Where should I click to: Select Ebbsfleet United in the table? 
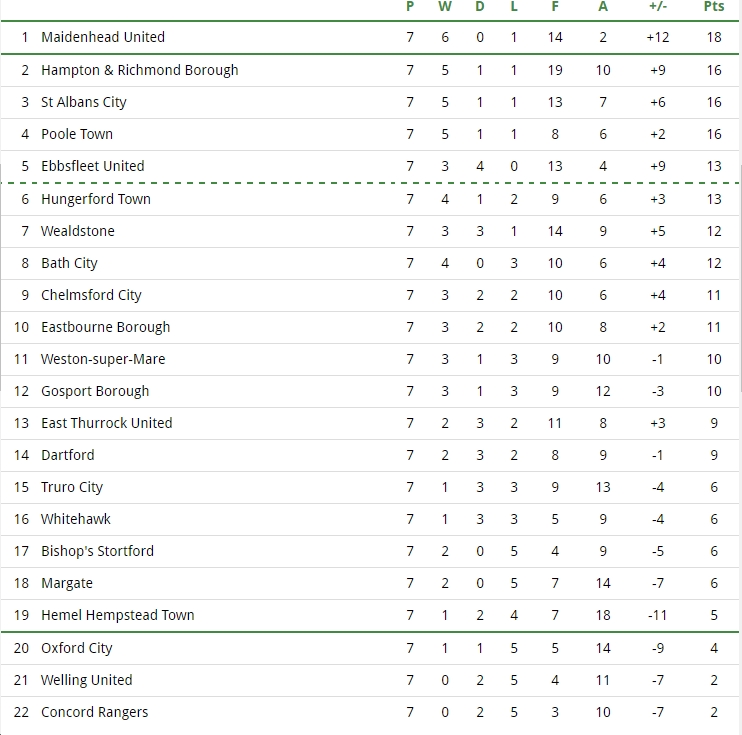[93, 166]
